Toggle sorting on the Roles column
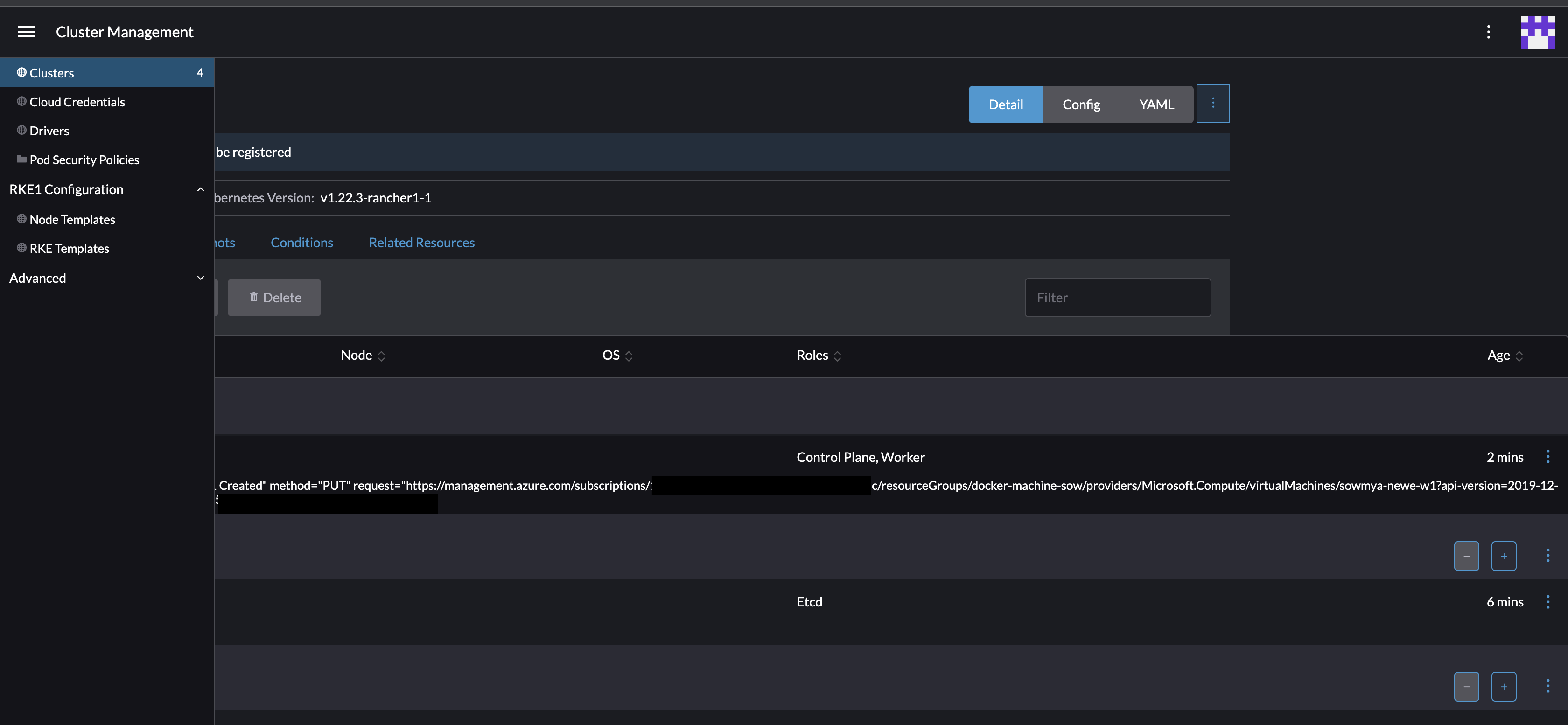This screenshot has width=1568, height=725. coord(839,356)
